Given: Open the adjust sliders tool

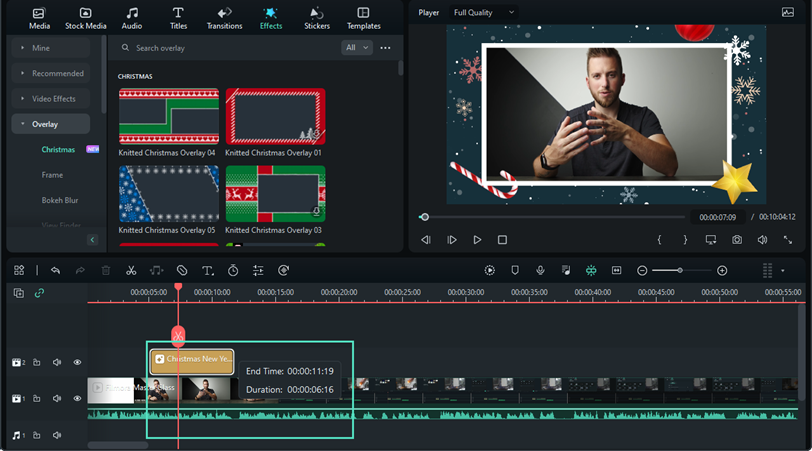Looking at the screenshot, I should pos(258,270).
